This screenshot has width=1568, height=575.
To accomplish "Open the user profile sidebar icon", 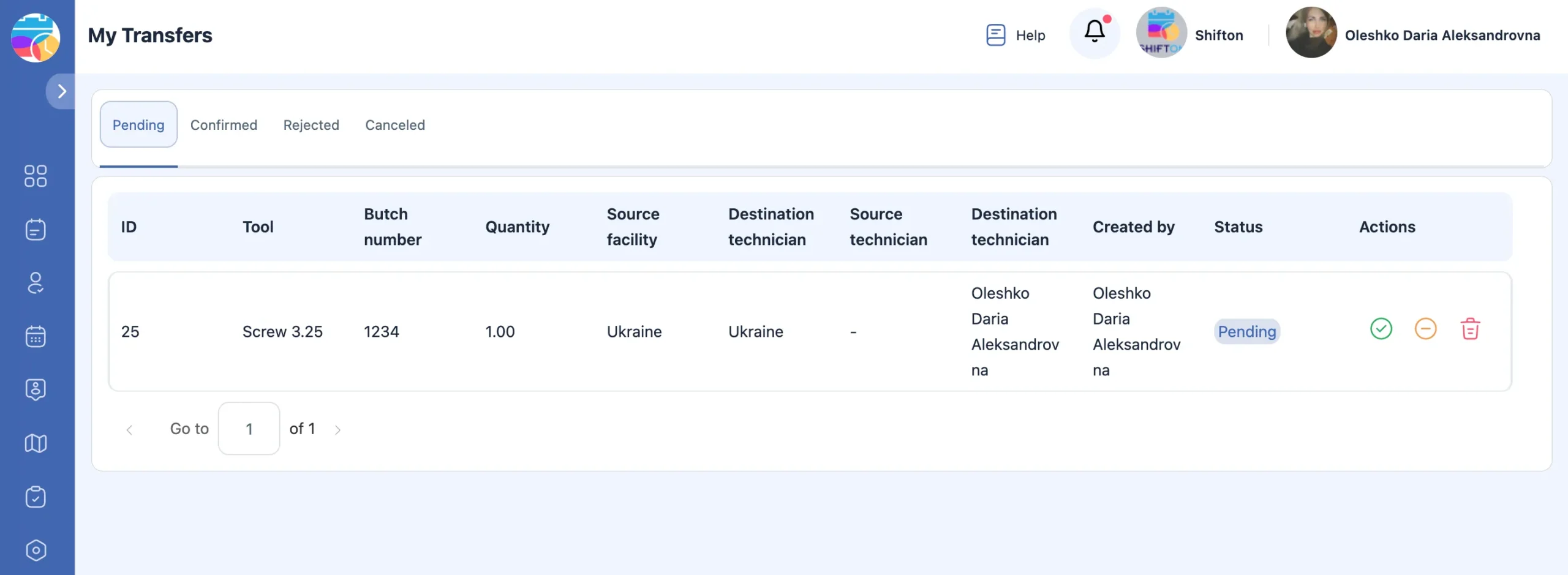I will 36,283.
